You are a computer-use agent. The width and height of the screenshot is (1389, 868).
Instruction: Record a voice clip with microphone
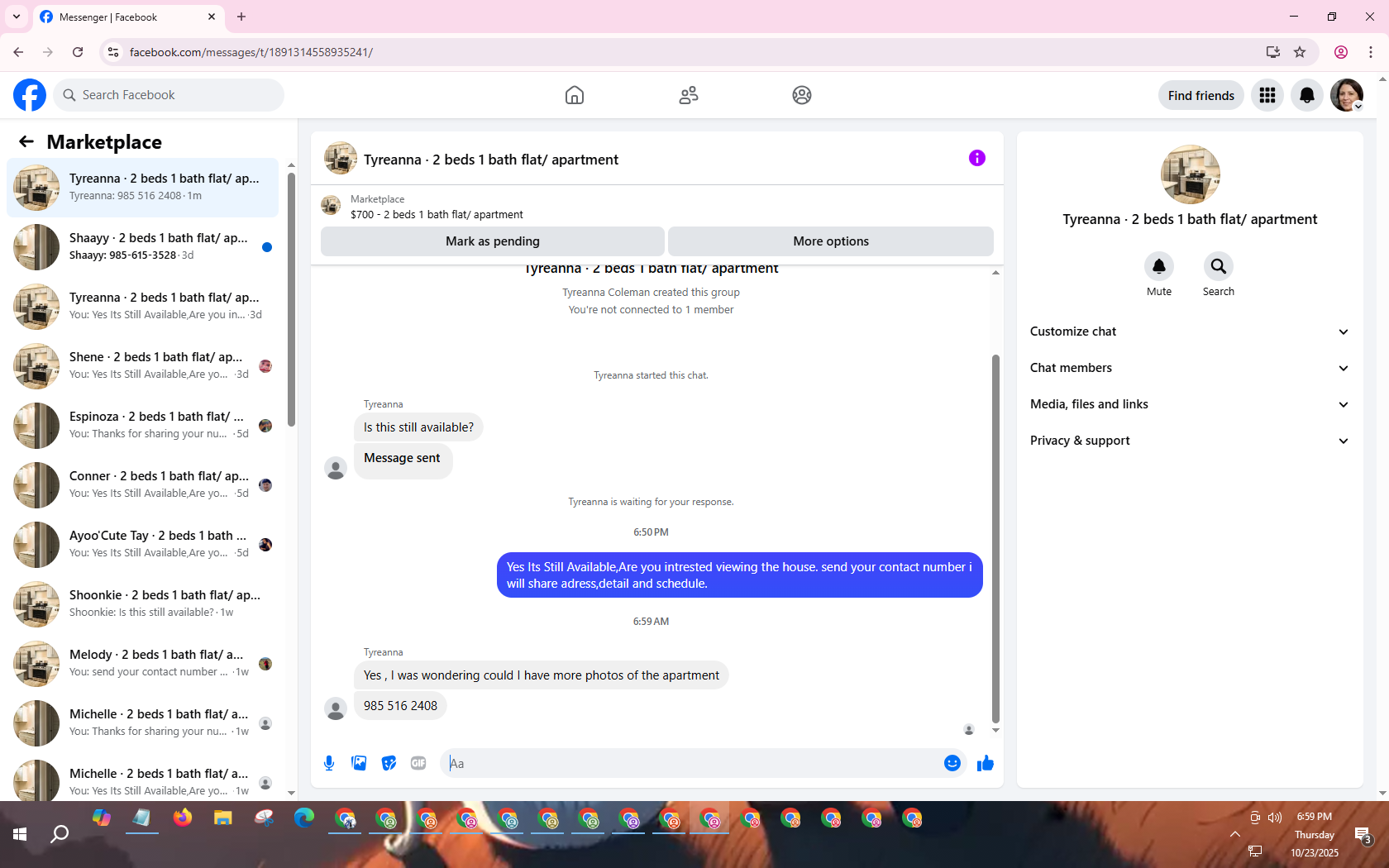pos(329,763)
